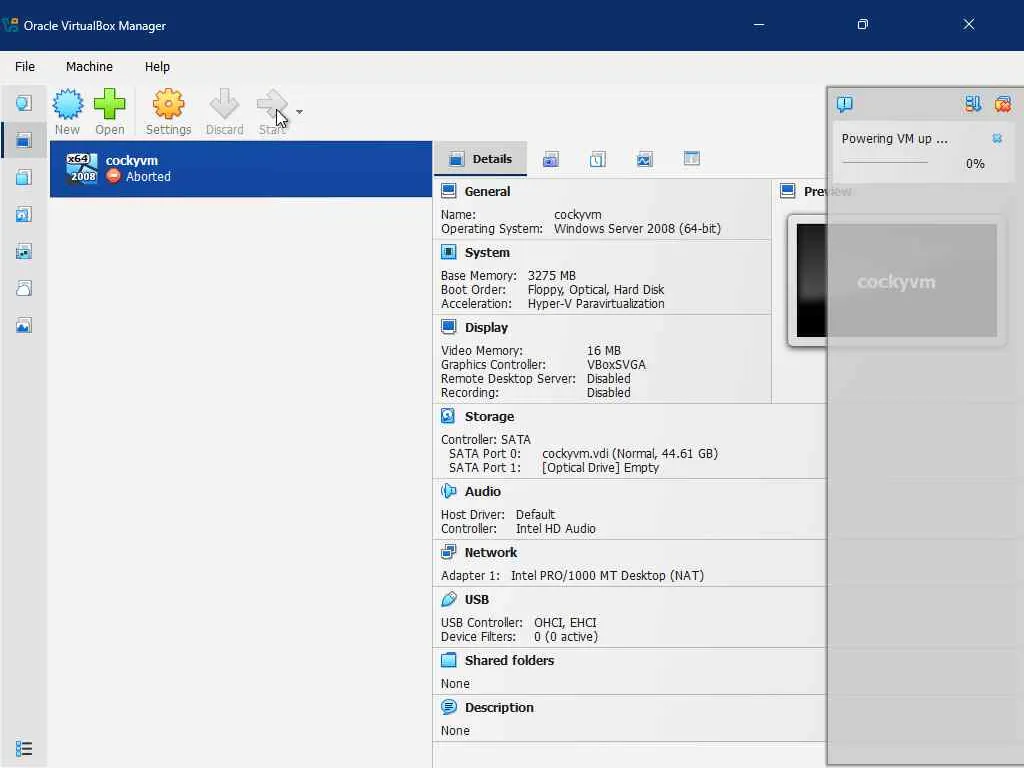Viewport: 1024px width, 768px height.
Task: Click the Intel PRO/1000 MT Desktop (NAT) adapter
Action: tap(607, 576)
